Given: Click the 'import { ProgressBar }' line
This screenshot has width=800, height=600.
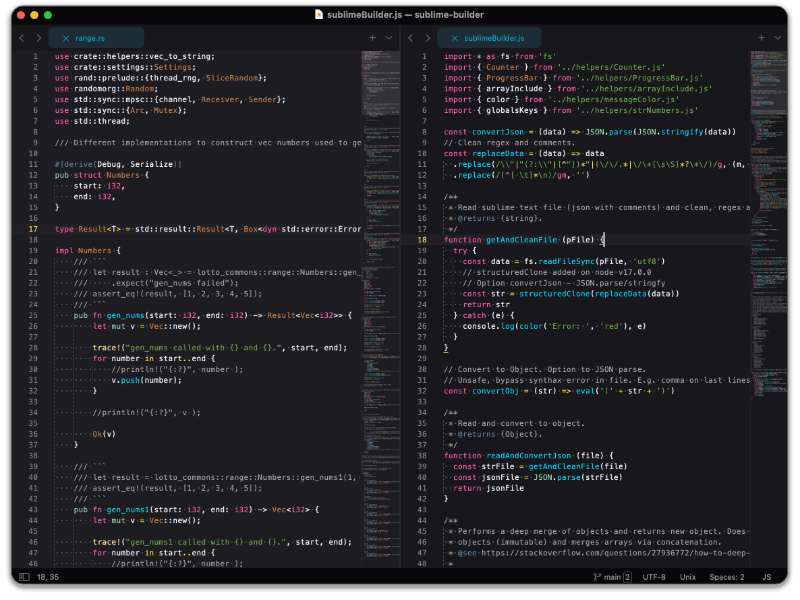Looking at the screenshot, I should click(x=573, y=78).
